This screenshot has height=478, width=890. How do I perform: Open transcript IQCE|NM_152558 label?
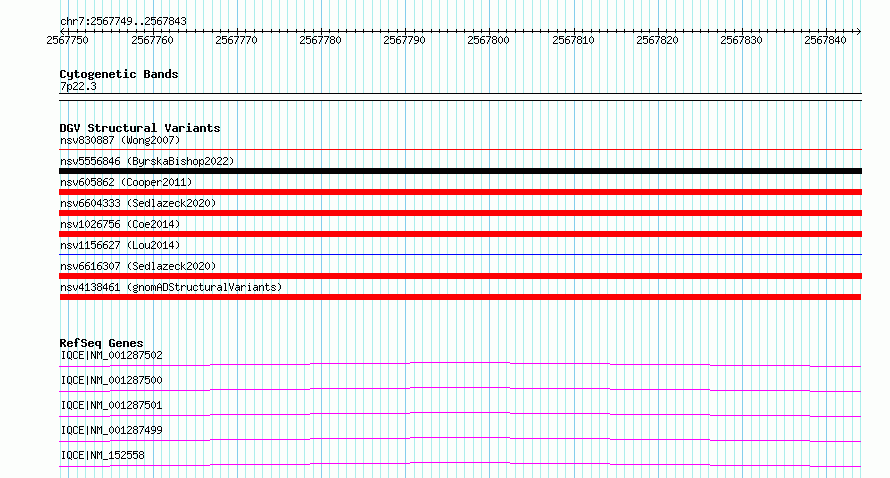102,455
